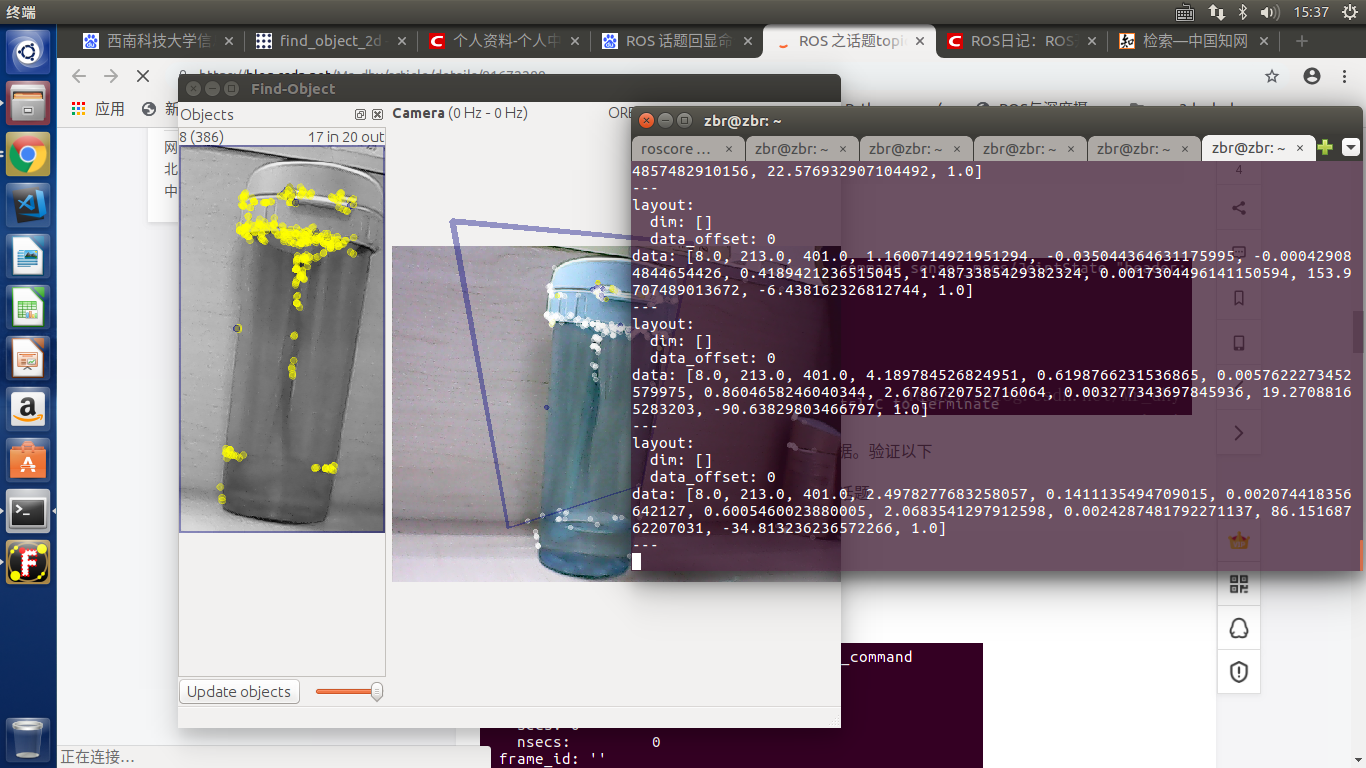Image resolution: width=1366 pixels, height=768 pixels.
Task: Expand the Chrome browser menu with three dots
Action: tap(1343, 76)
